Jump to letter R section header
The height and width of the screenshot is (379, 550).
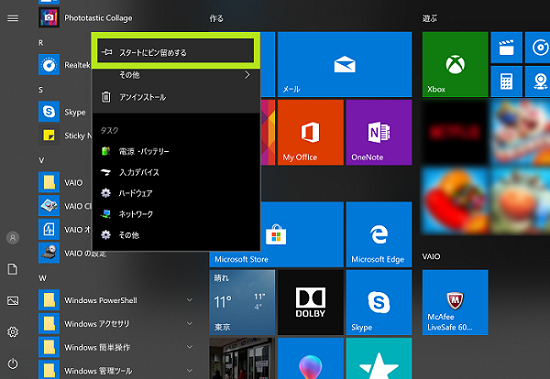[41, 43]
